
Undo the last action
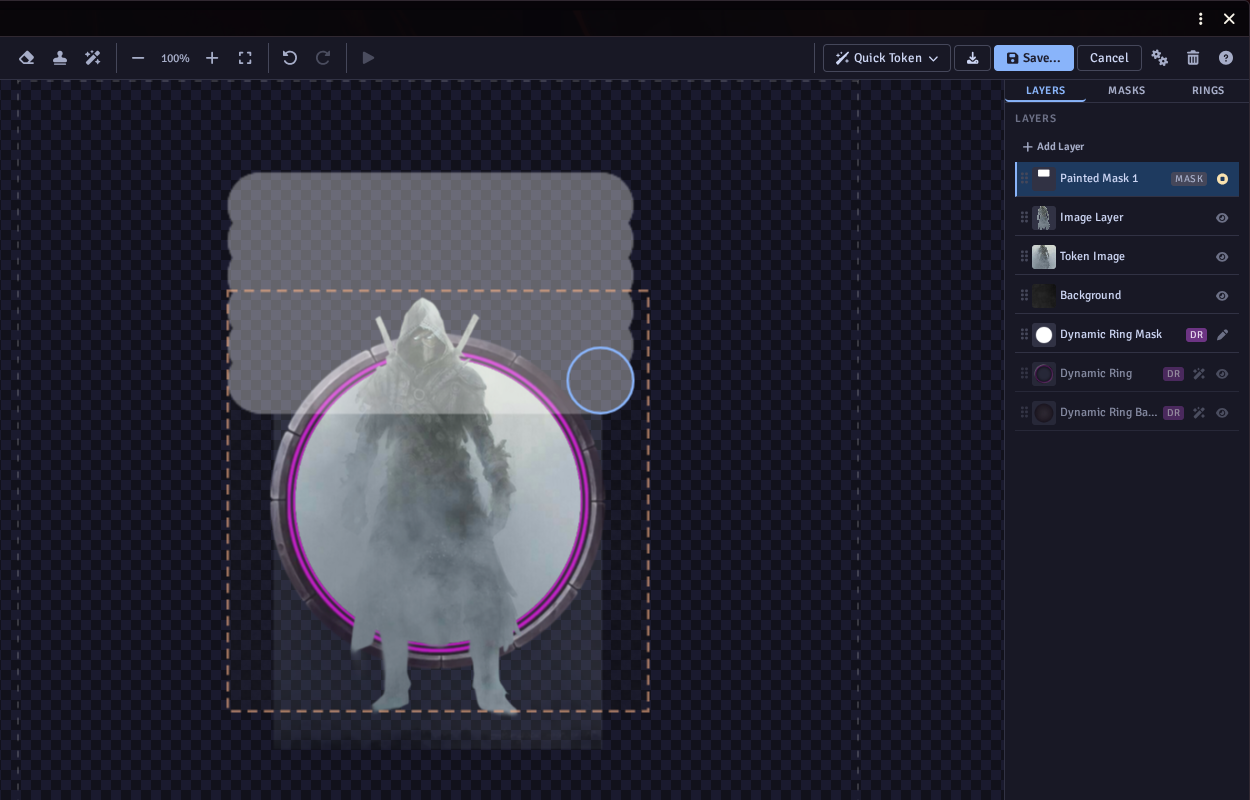point(290,58)
